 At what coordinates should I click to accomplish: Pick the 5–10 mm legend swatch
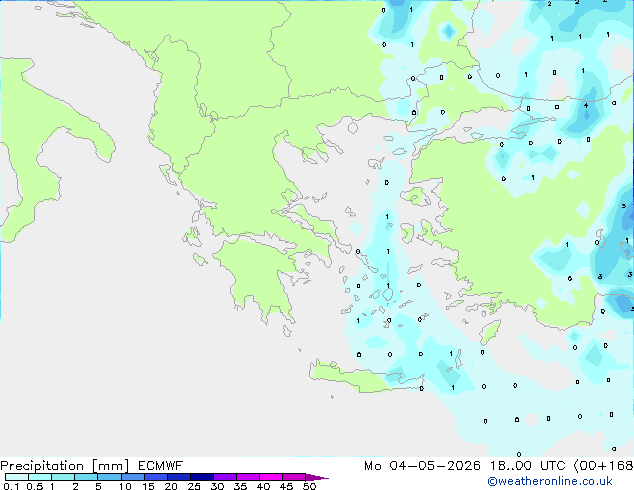pos(109,477)
